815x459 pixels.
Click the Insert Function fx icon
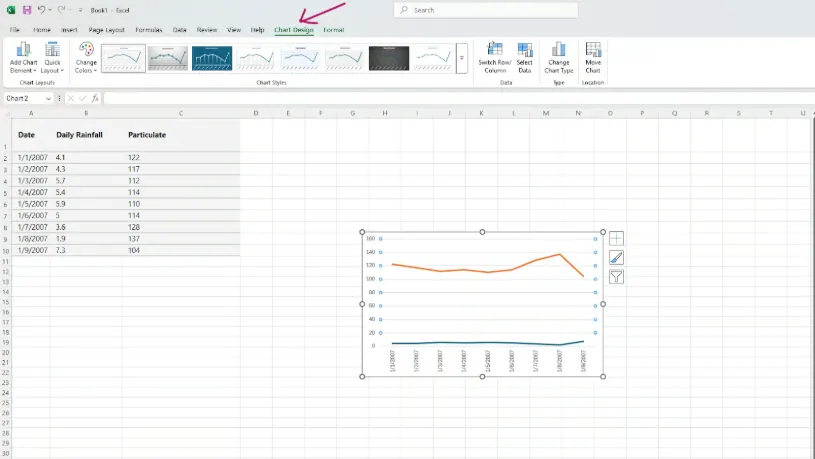pos(95,98)
